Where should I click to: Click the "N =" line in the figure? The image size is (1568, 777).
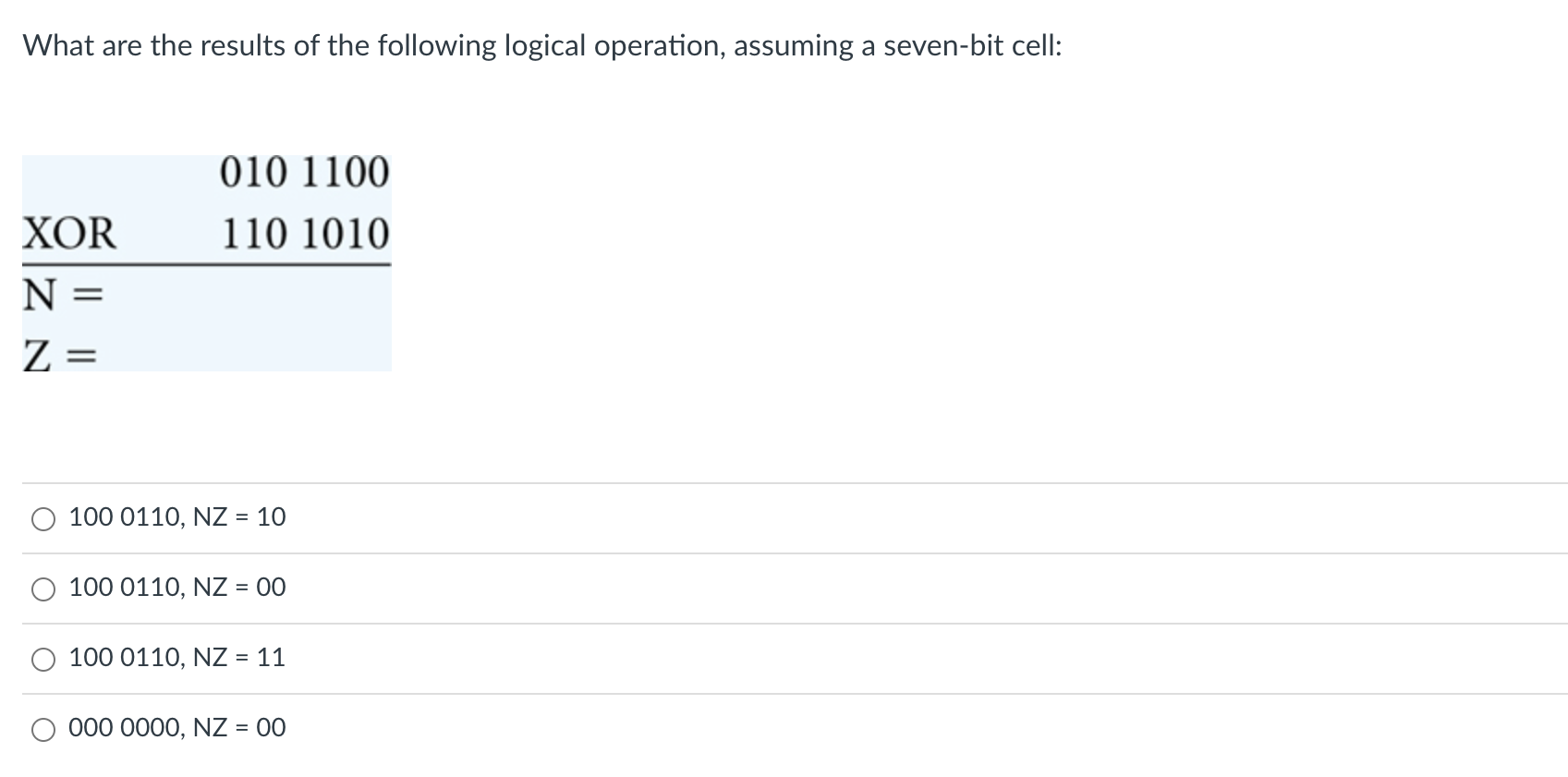pyautogui.click(x=61, y=296)
